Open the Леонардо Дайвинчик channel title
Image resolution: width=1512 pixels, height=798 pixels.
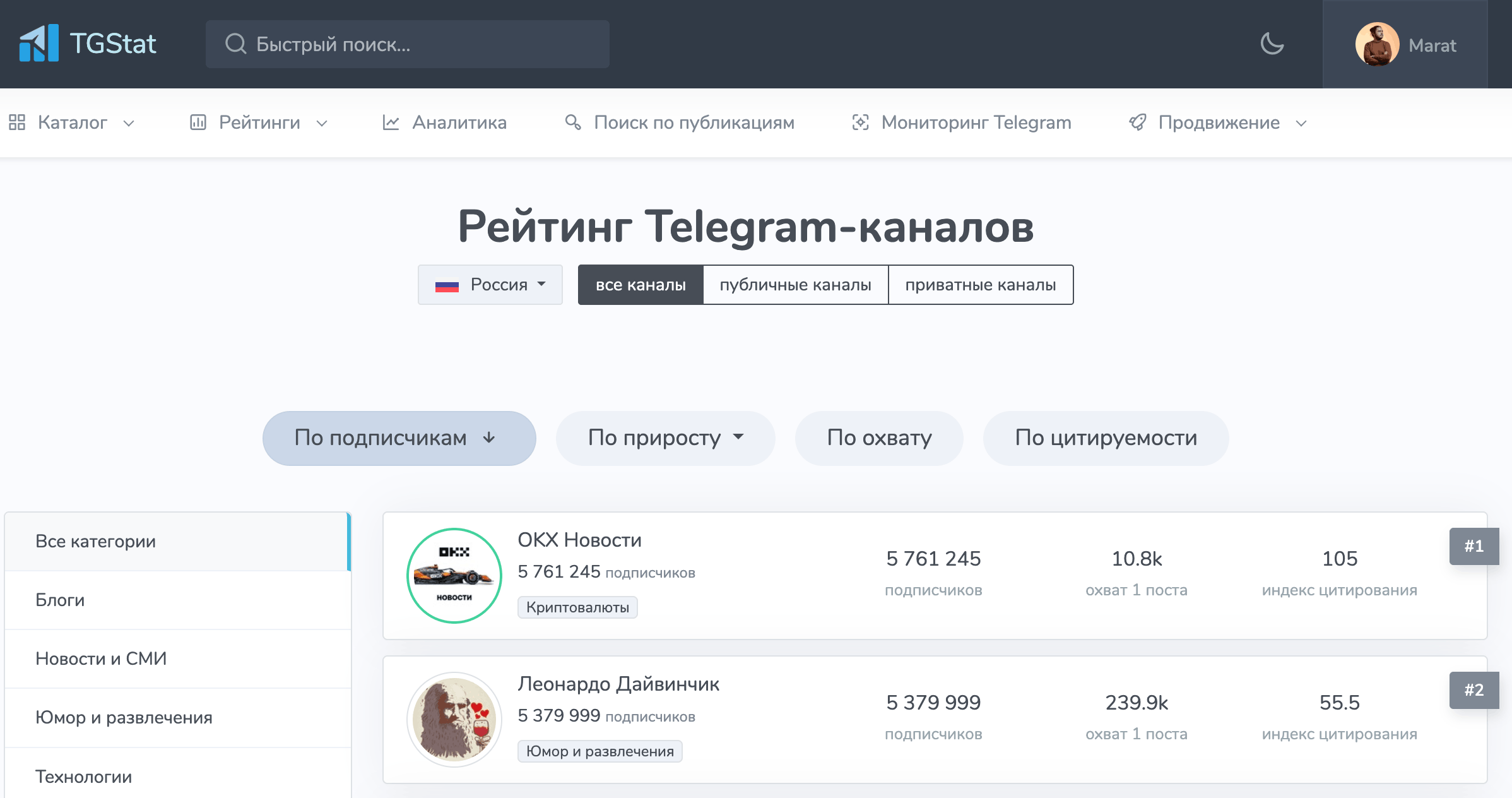click(618, 684)
